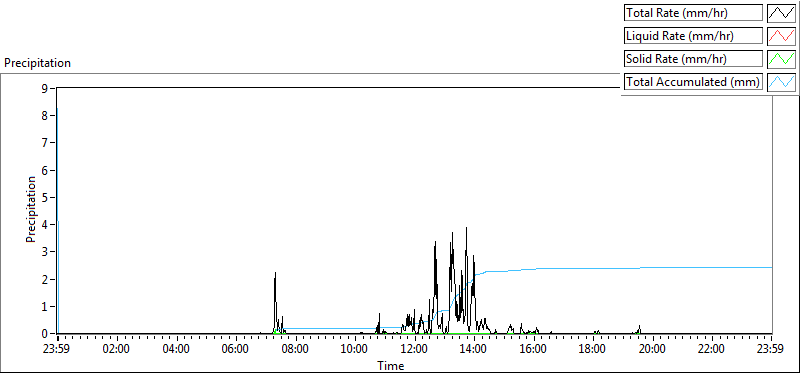Click the 04:00 time tick label
800x373 pixels.
(x=177, y=350)
